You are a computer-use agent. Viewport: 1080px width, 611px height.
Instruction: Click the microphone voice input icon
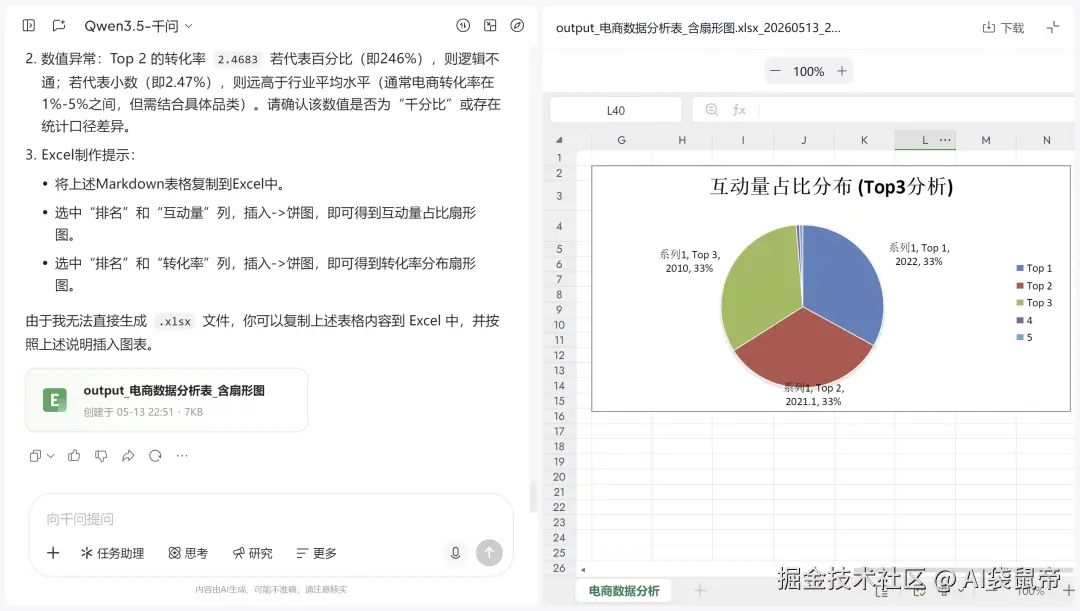coord(455,552)
